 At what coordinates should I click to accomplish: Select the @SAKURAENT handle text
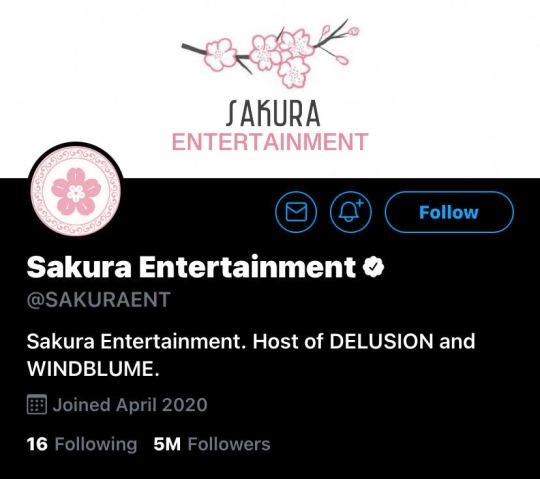(x=98, y=299)
